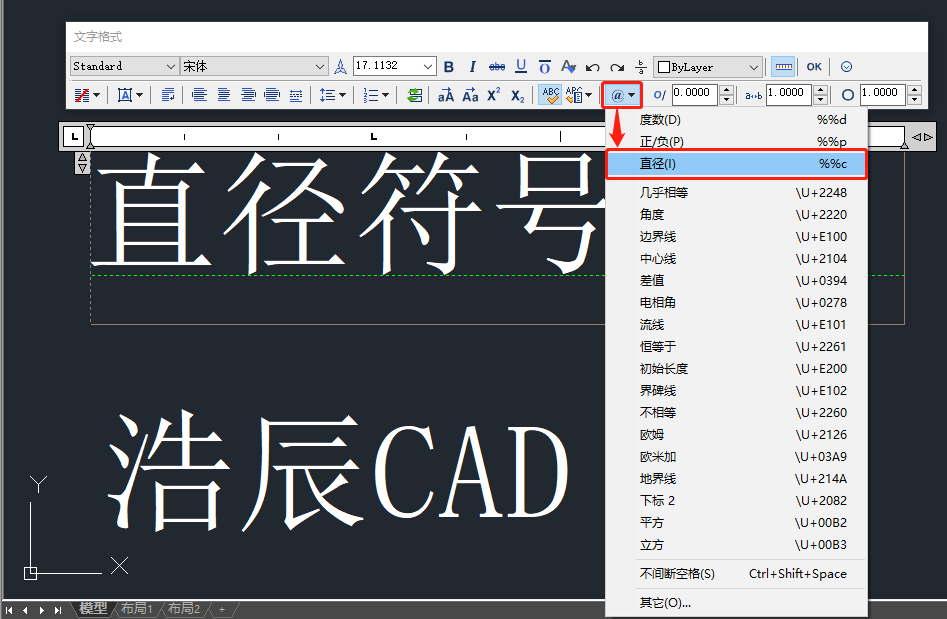The height and width of the screenshot is (619, 947).
Task: Open the edit dictionaries dropdown
Action: coord(579,95)
